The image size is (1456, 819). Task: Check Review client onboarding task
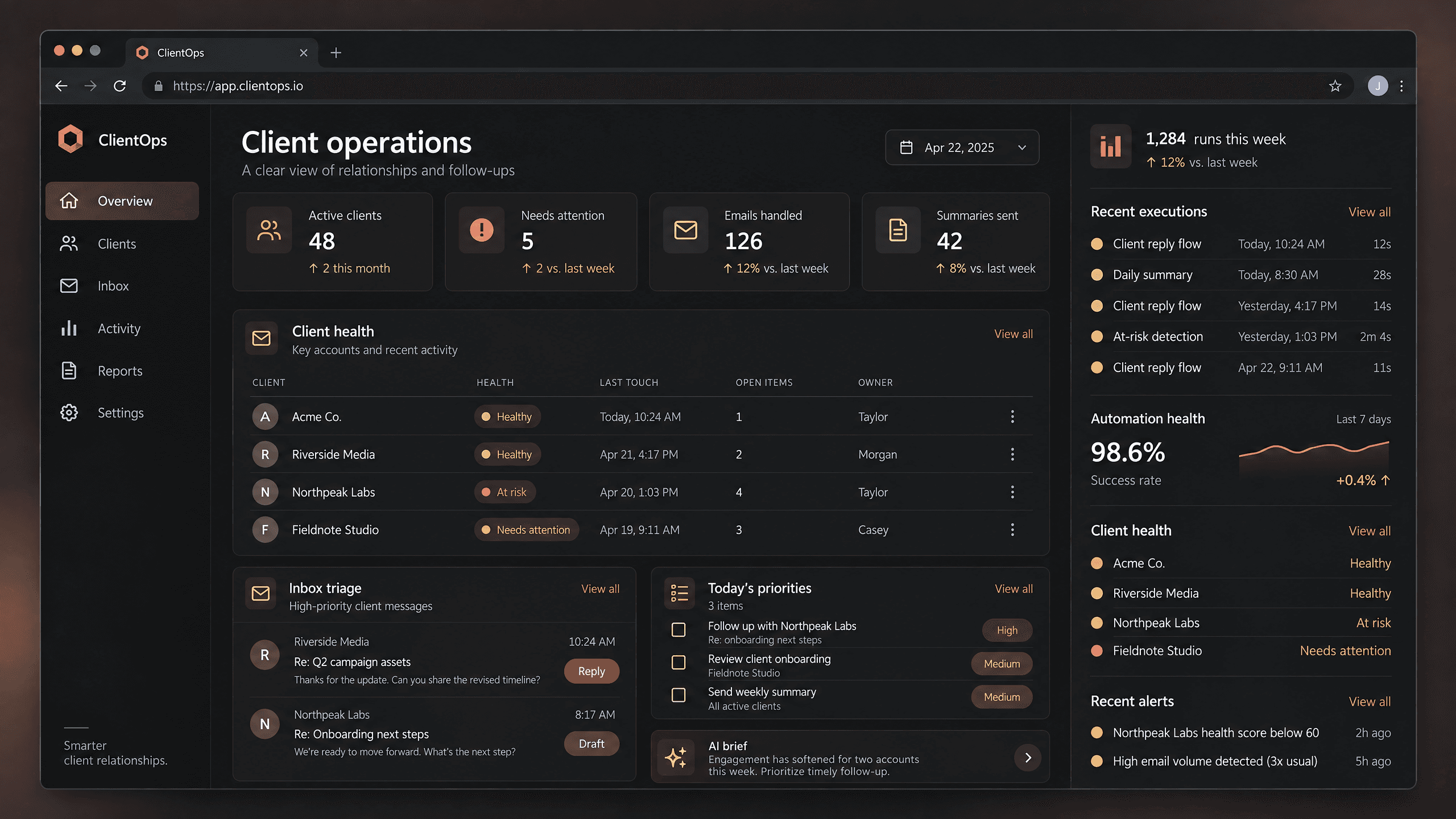(679, 663)
